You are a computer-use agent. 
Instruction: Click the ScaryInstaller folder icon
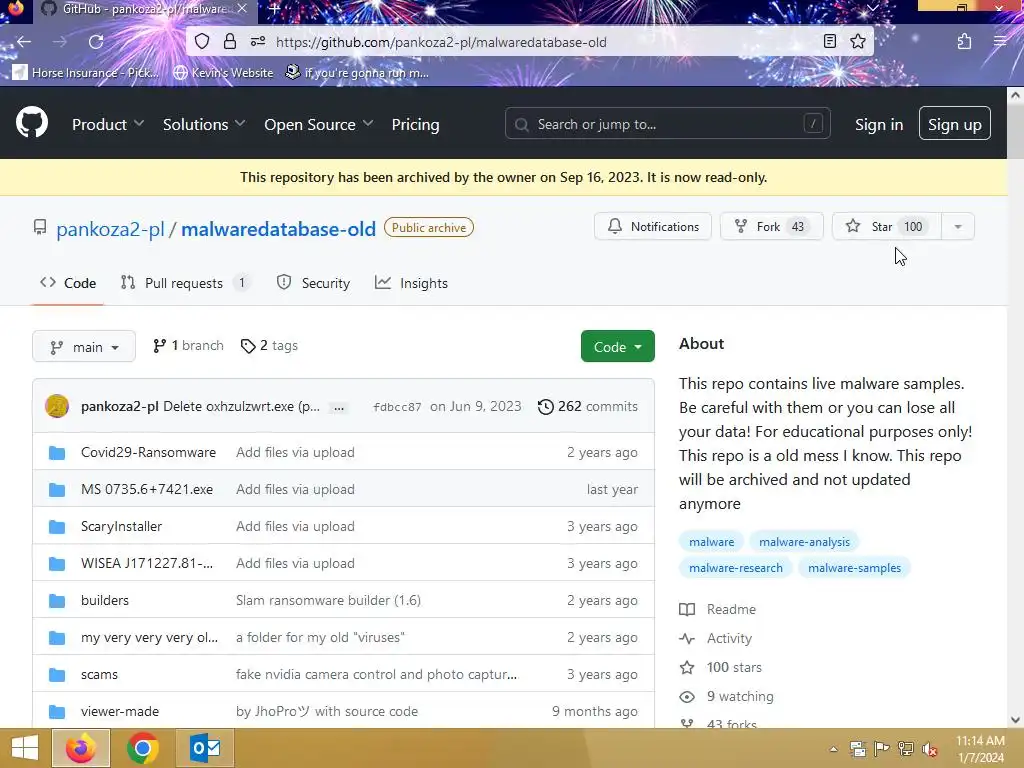pyautogui.click(x=57, y=526)
